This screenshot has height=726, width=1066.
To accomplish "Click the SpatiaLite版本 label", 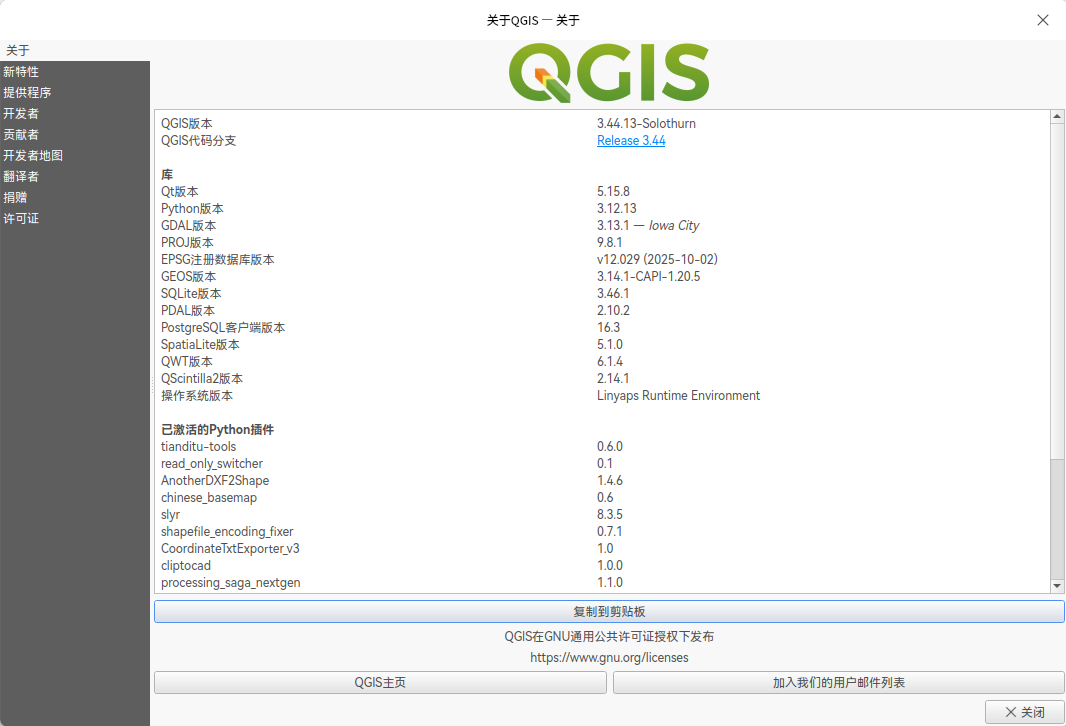I will [200, 345].
